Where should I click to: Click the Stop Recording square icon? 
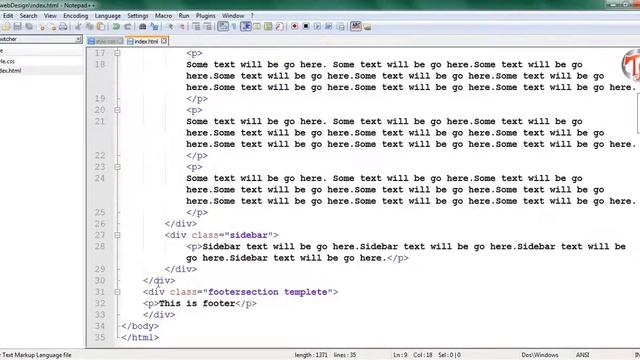[306, 27]
